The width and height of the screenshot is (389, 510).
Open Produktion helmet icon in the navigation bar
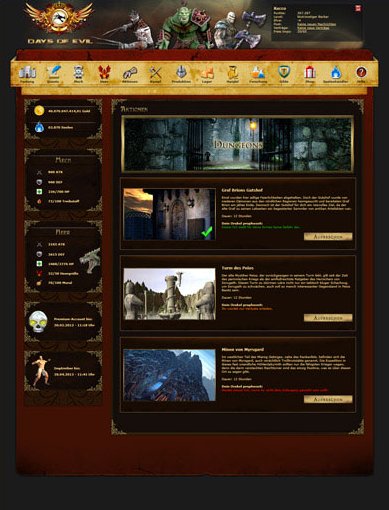pyautogui.click(x=181, y=73)
